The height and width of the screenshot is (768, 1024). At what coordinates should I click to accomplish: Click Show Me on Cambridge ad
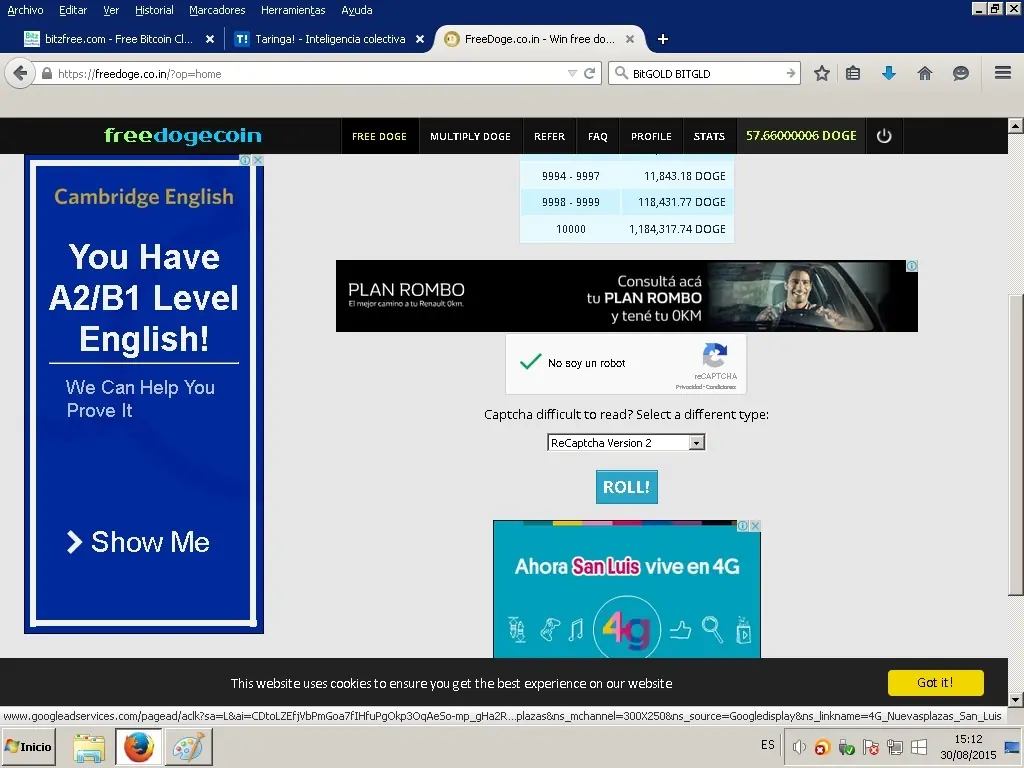tap(138, 541)
